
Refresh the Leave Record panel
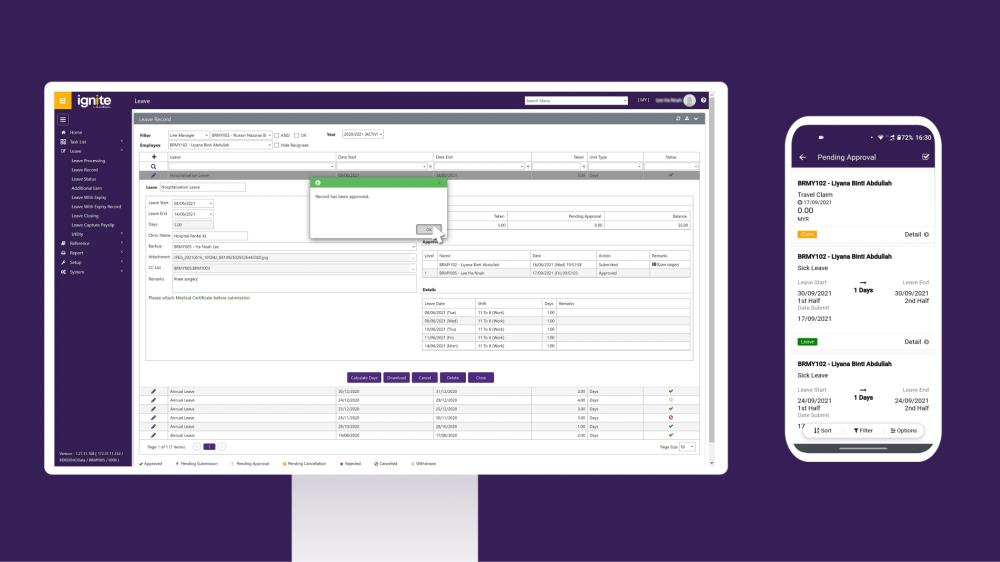pyautogui.click(x=678, y=118)
